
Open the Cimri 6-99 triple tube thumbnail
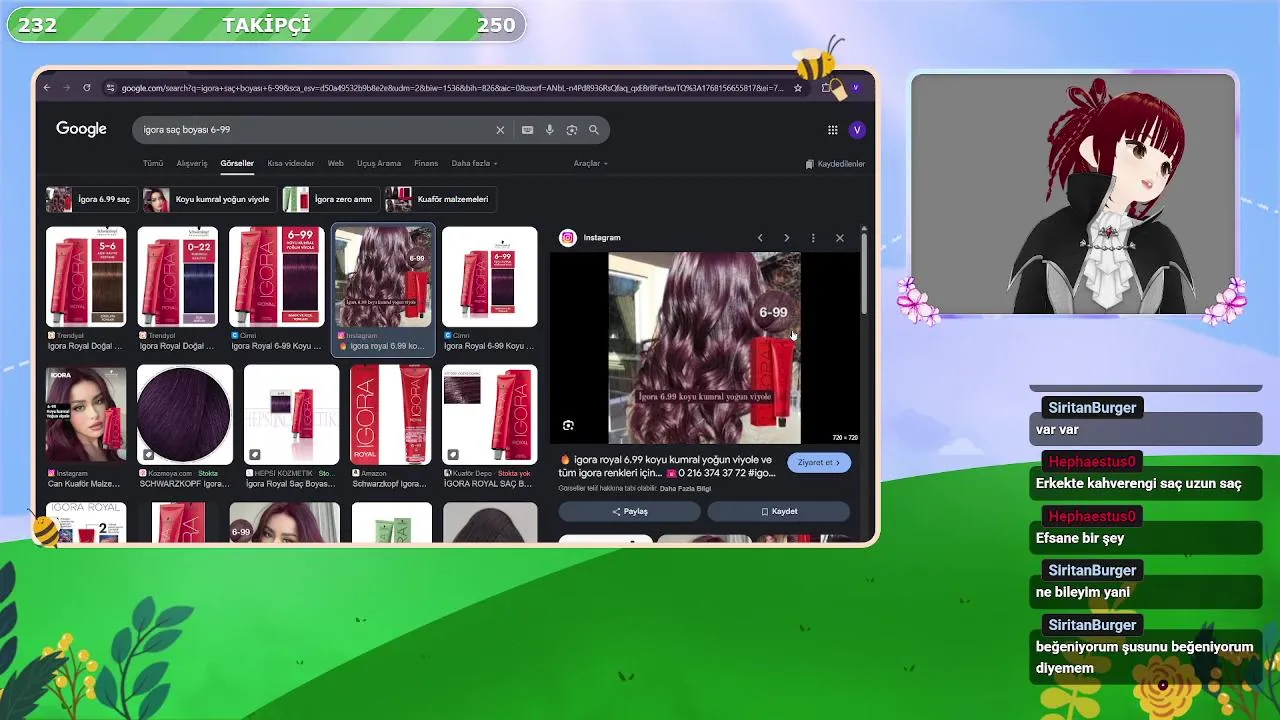(277, 277)
